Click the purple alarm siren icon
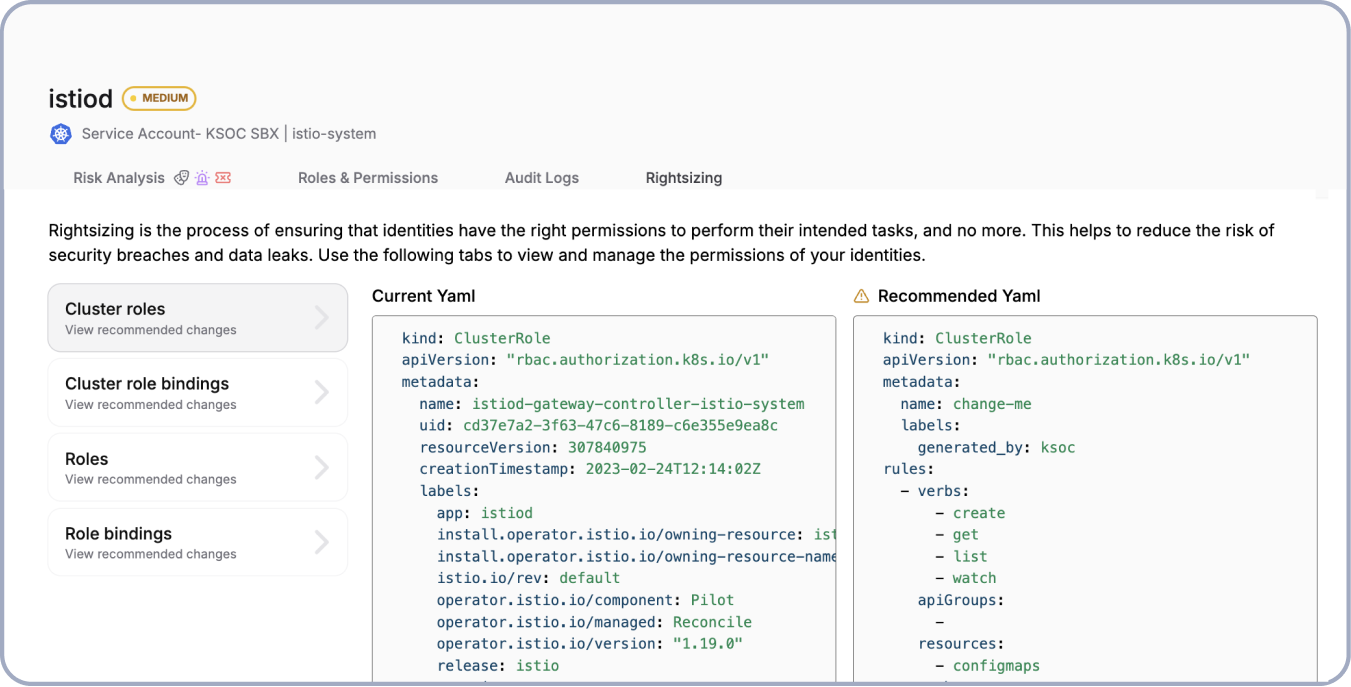1351x687 pixels. coord(202,178)
